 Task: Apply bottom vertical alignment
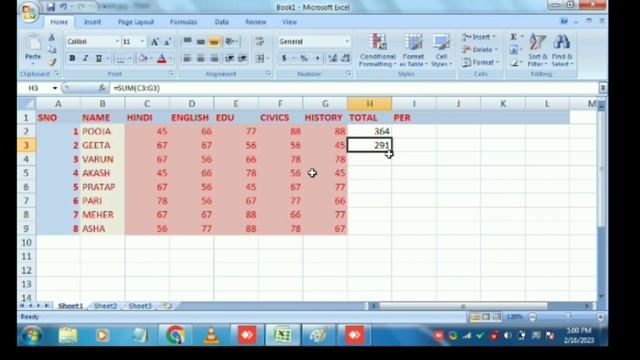tap(214, 41)
